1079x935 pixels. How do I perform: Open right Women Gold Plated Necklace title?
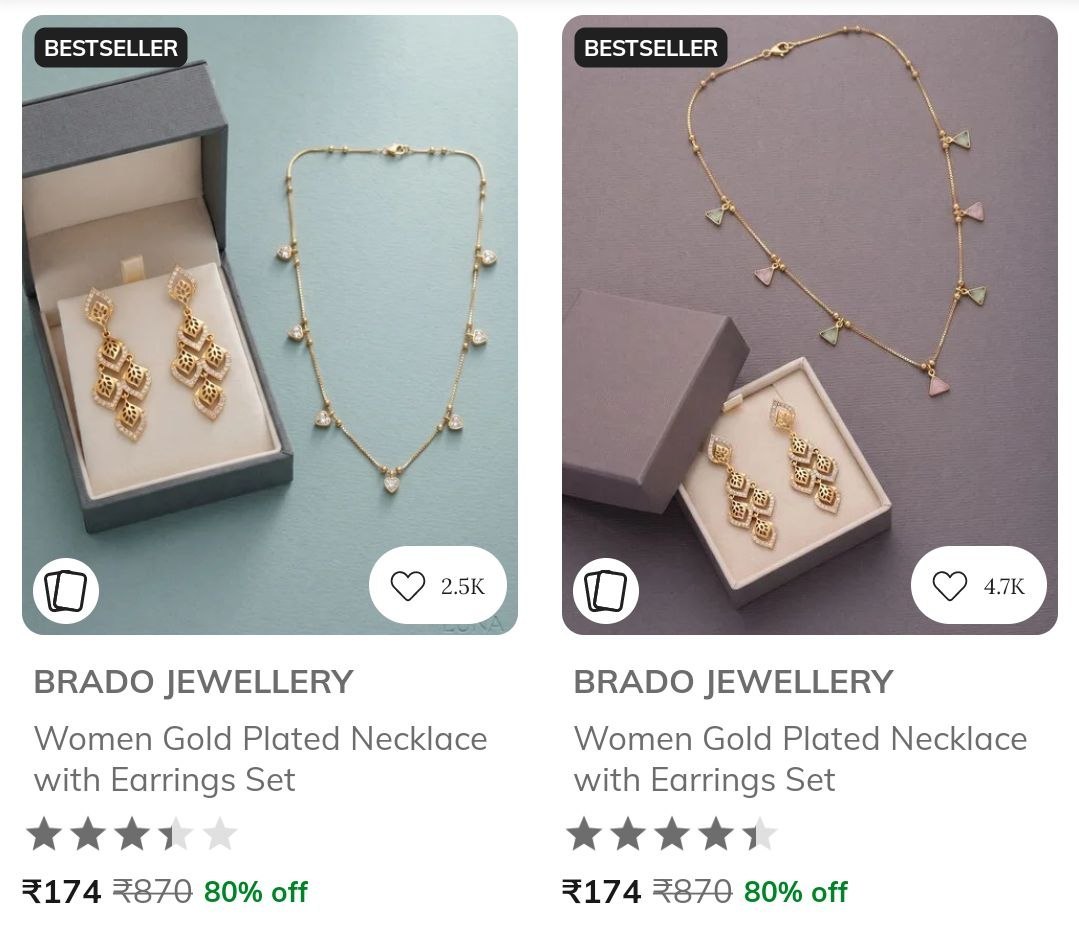(x=801, y=760)
